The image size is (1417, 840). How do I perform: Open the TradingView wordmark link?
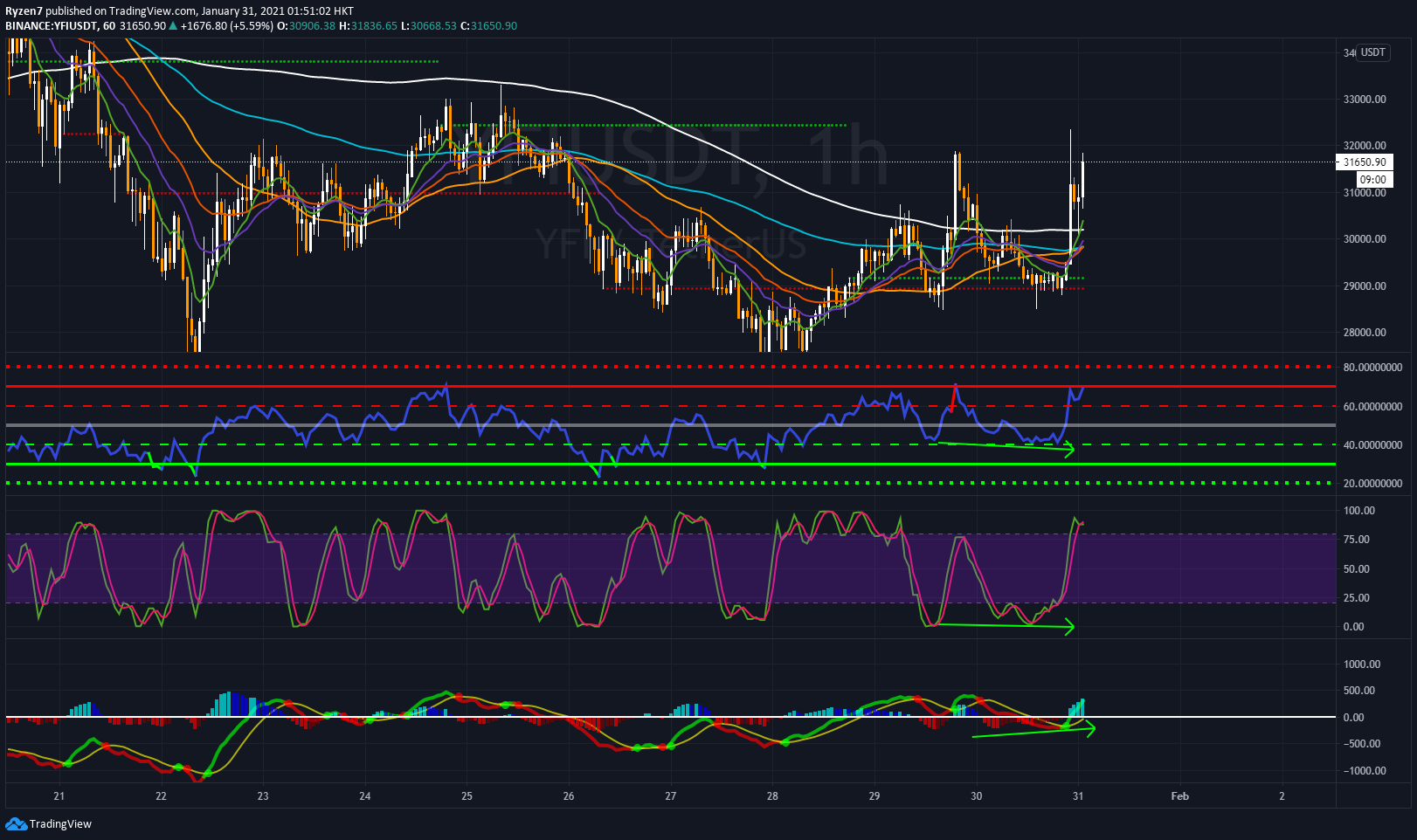click(60, 823)
